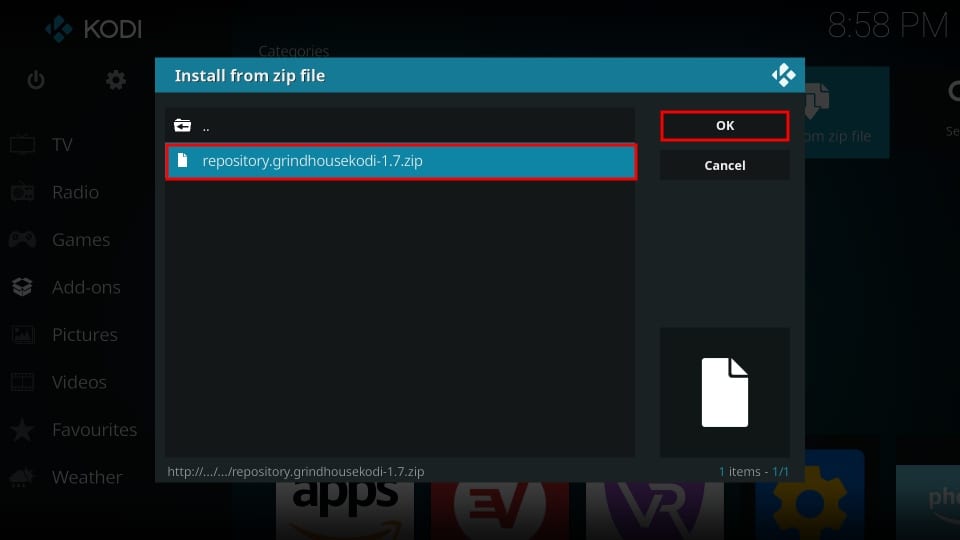Open Radio menu item
The width and height of the screenshot is (960, 540).
(x=75, y=192)
